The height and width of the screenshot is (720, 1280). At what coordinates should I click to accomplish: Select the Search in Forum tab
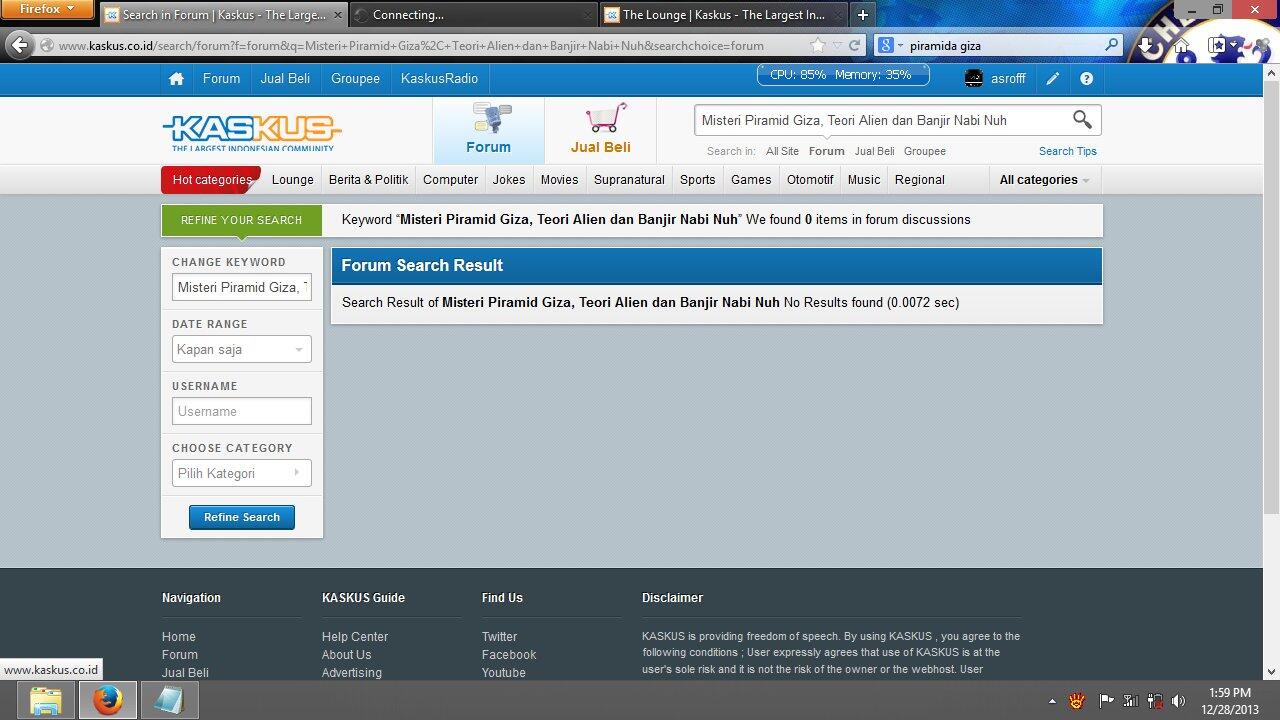222,15
